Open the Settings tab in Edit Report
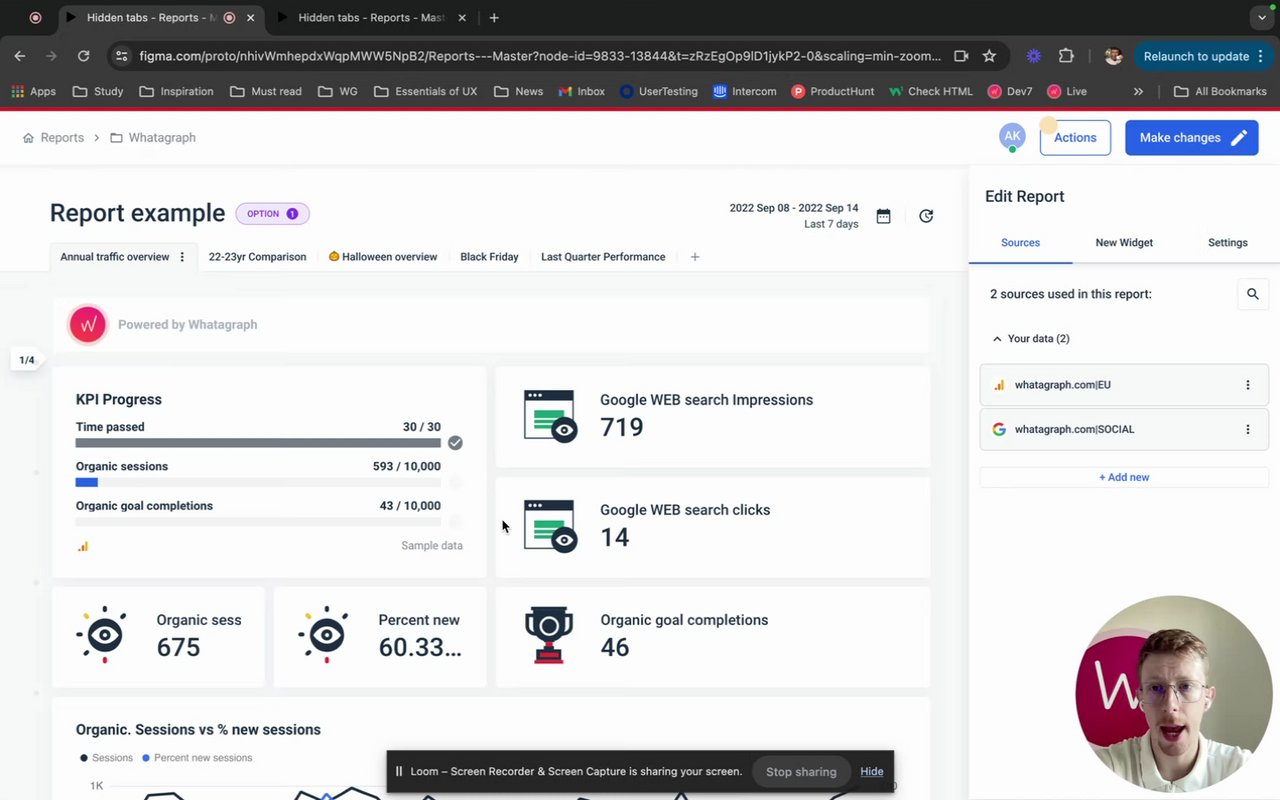Screen dimensions: 1280x800 point(1227,243)
